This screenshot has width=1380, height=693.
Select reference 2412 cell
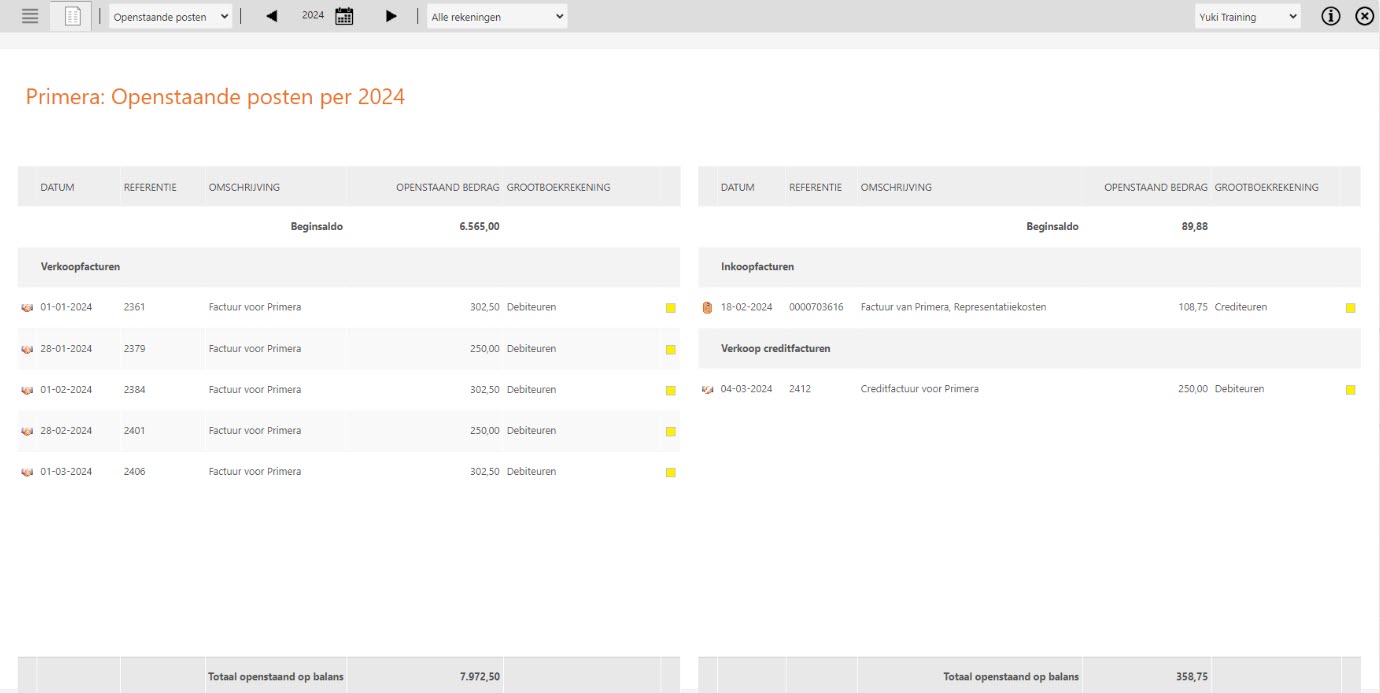(800, 389)
